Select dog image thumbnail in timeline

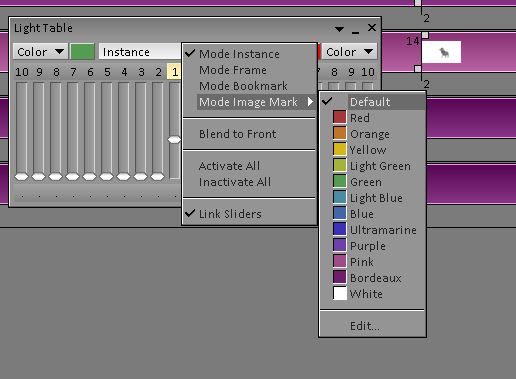(441, 52)
